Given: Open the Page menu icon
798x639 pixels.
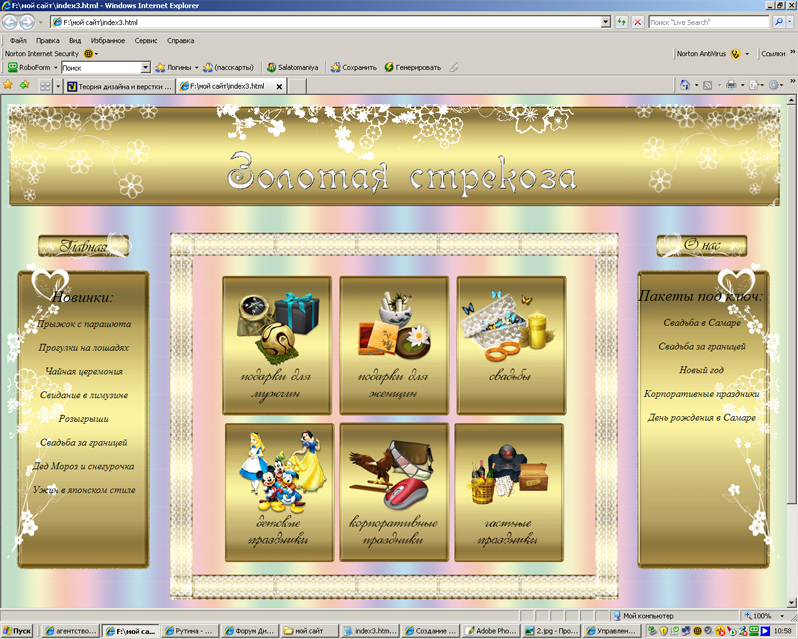Looking at the screenshot, I should coord(754,85).
